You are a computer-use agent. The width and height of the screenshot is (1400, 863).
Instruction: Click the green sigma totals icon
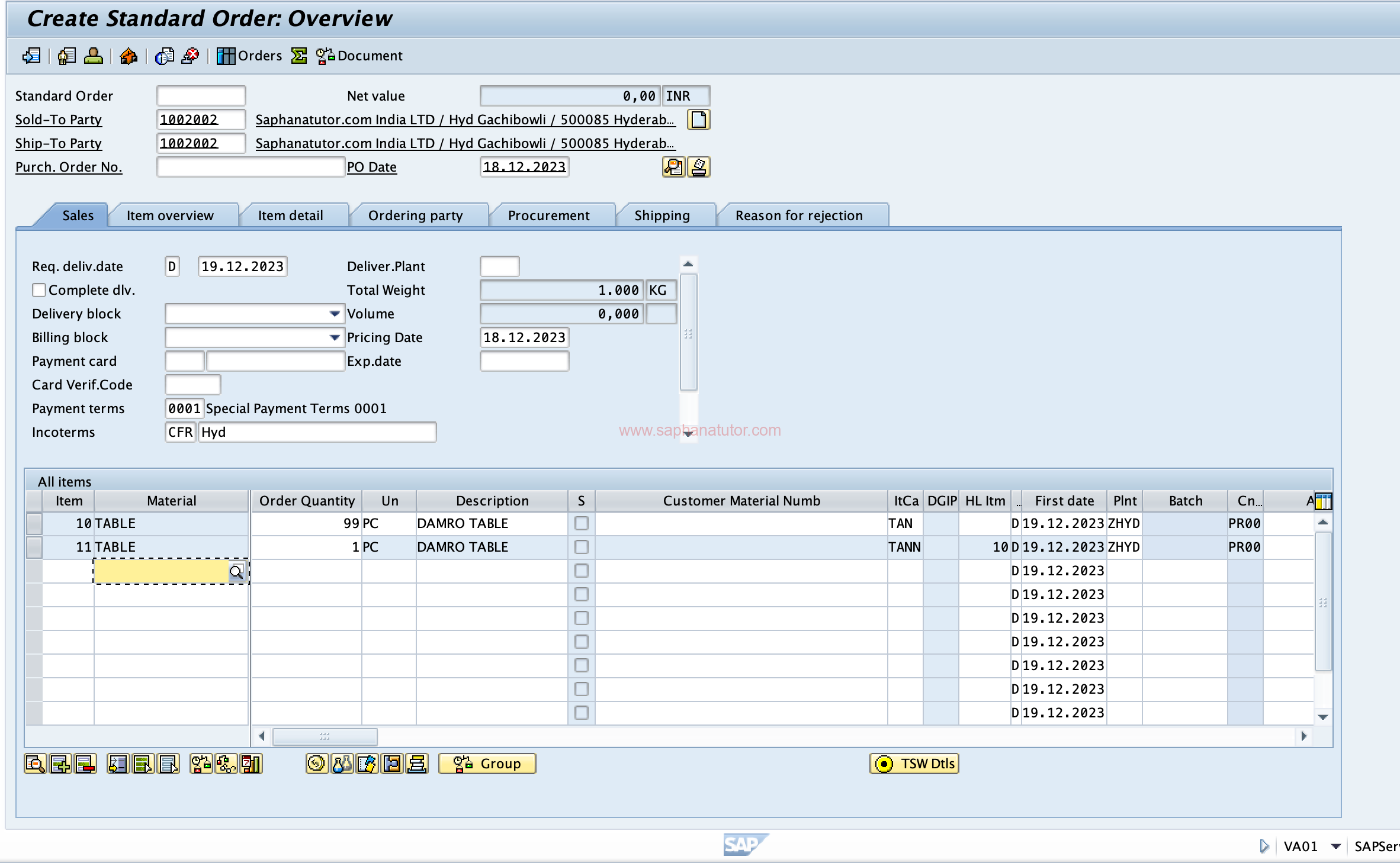coord(299,56)
